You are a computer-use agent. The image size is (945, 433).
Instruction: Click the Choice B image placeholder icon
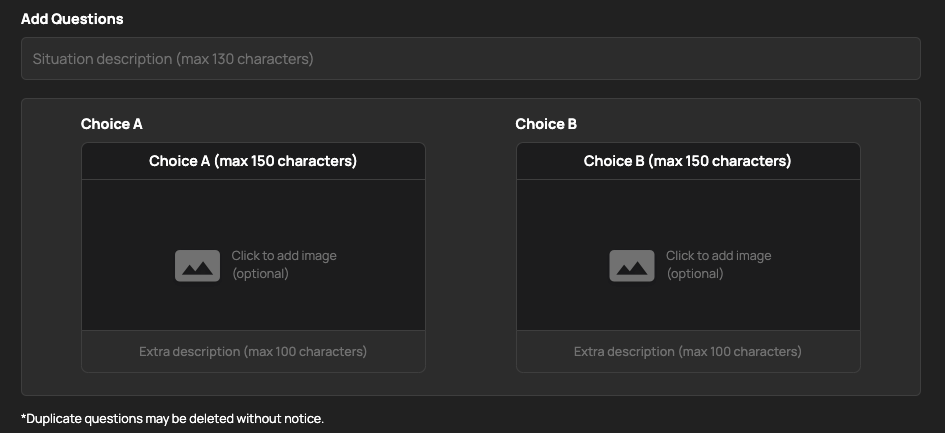[x=632, y=265]
